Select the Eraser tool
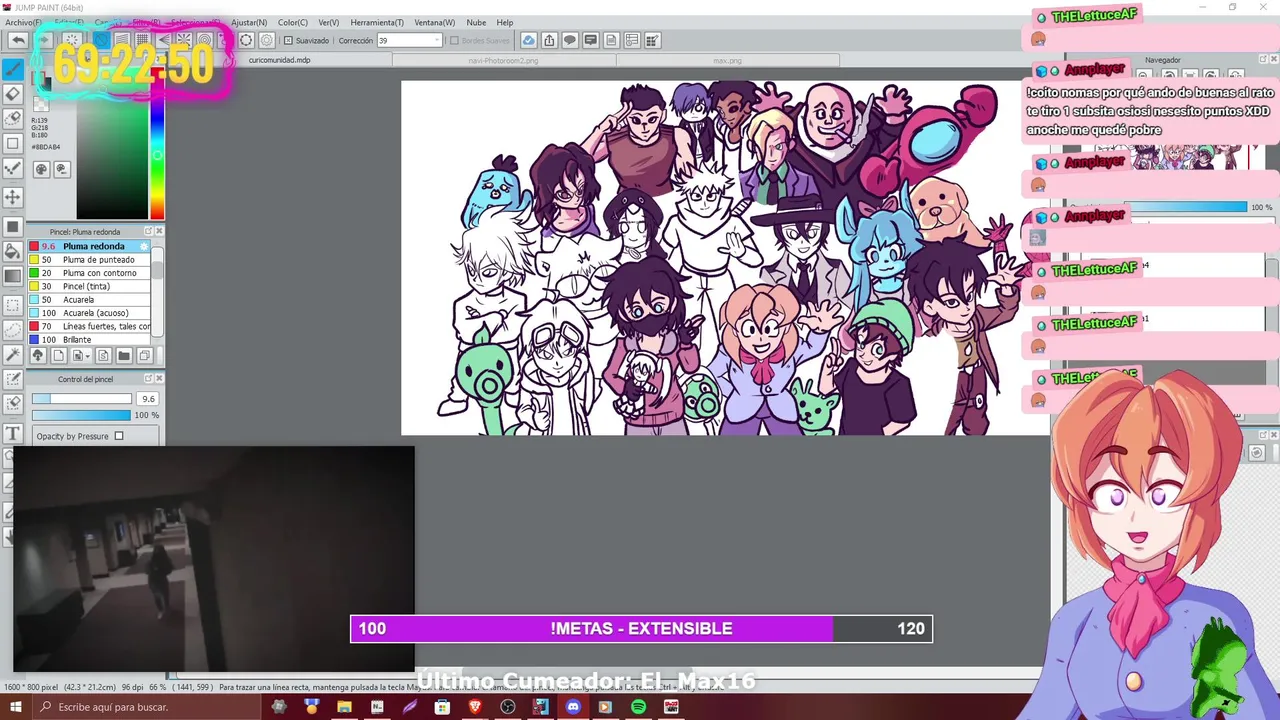Screen dimensions: 1280x720 pyautogui.click(x=13, y=94)
